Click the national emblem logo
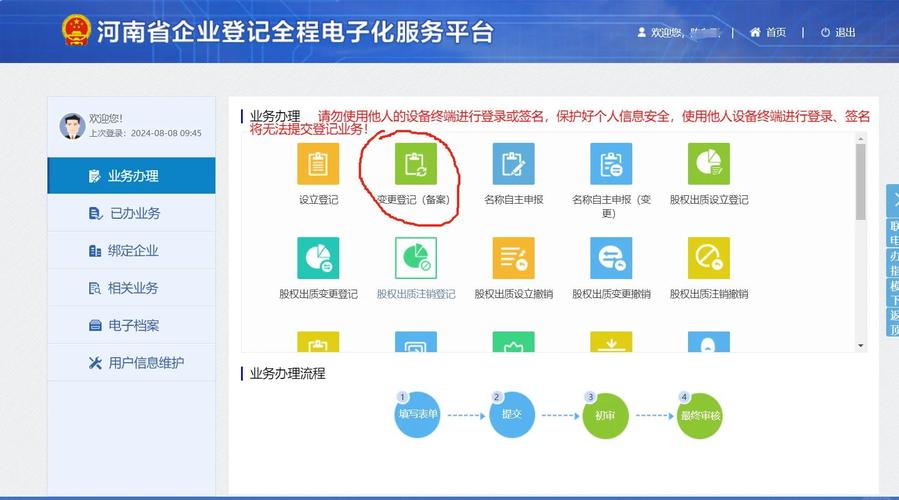Image resolution: width=899 pixels, height=500 pixels. tap(76, 30)
